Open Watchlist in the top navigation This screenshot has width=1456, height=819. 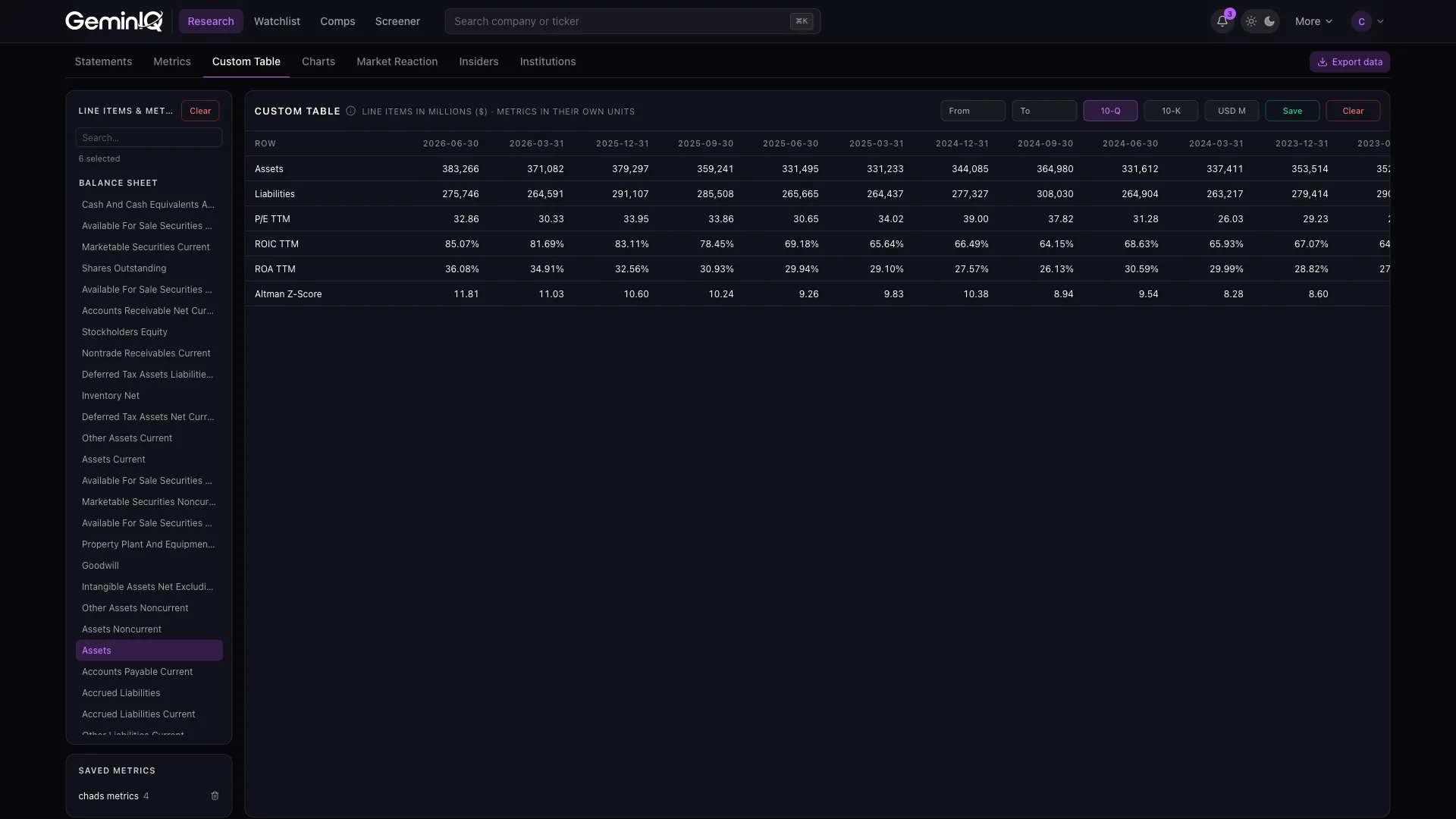pos(277,21)
